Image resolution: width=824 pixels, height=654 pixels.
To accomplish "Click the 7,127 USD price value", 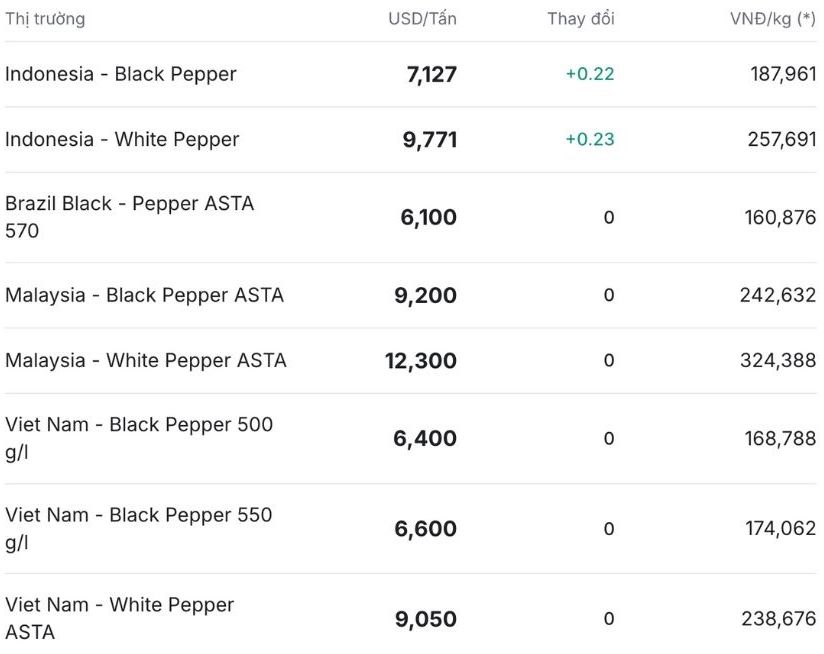I will (x=432, y=74).
